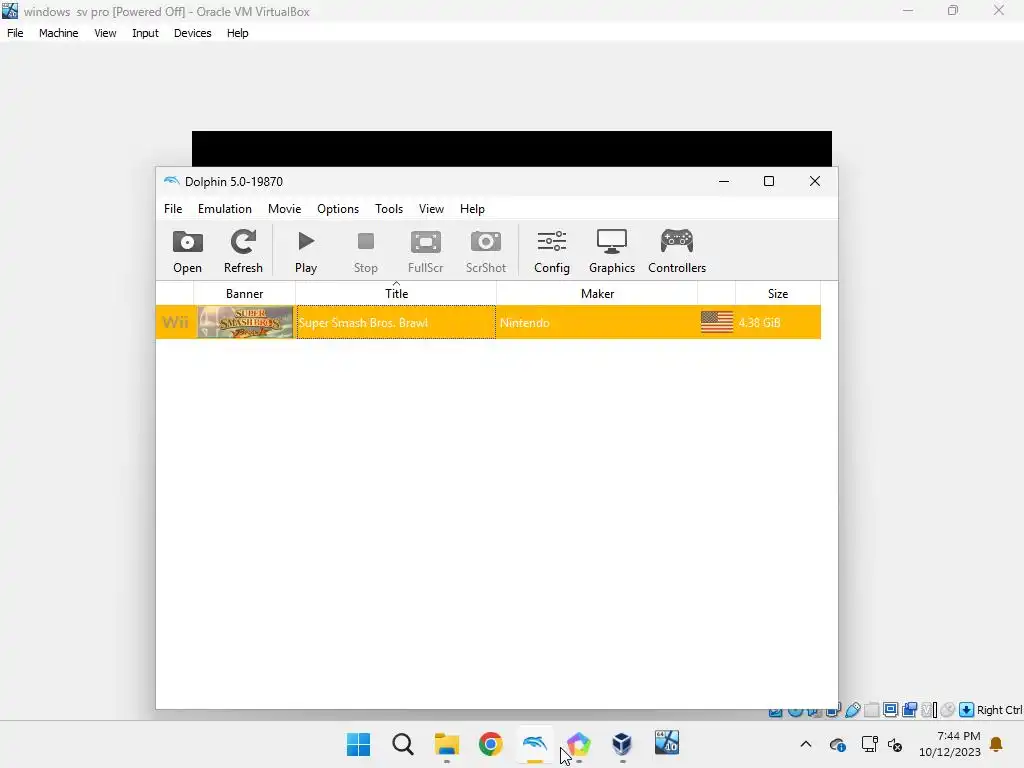The height and width of the screenshot is (768, 1024).
Task: Click the VirtualBox recording status icon
Action: pos(909,710)
